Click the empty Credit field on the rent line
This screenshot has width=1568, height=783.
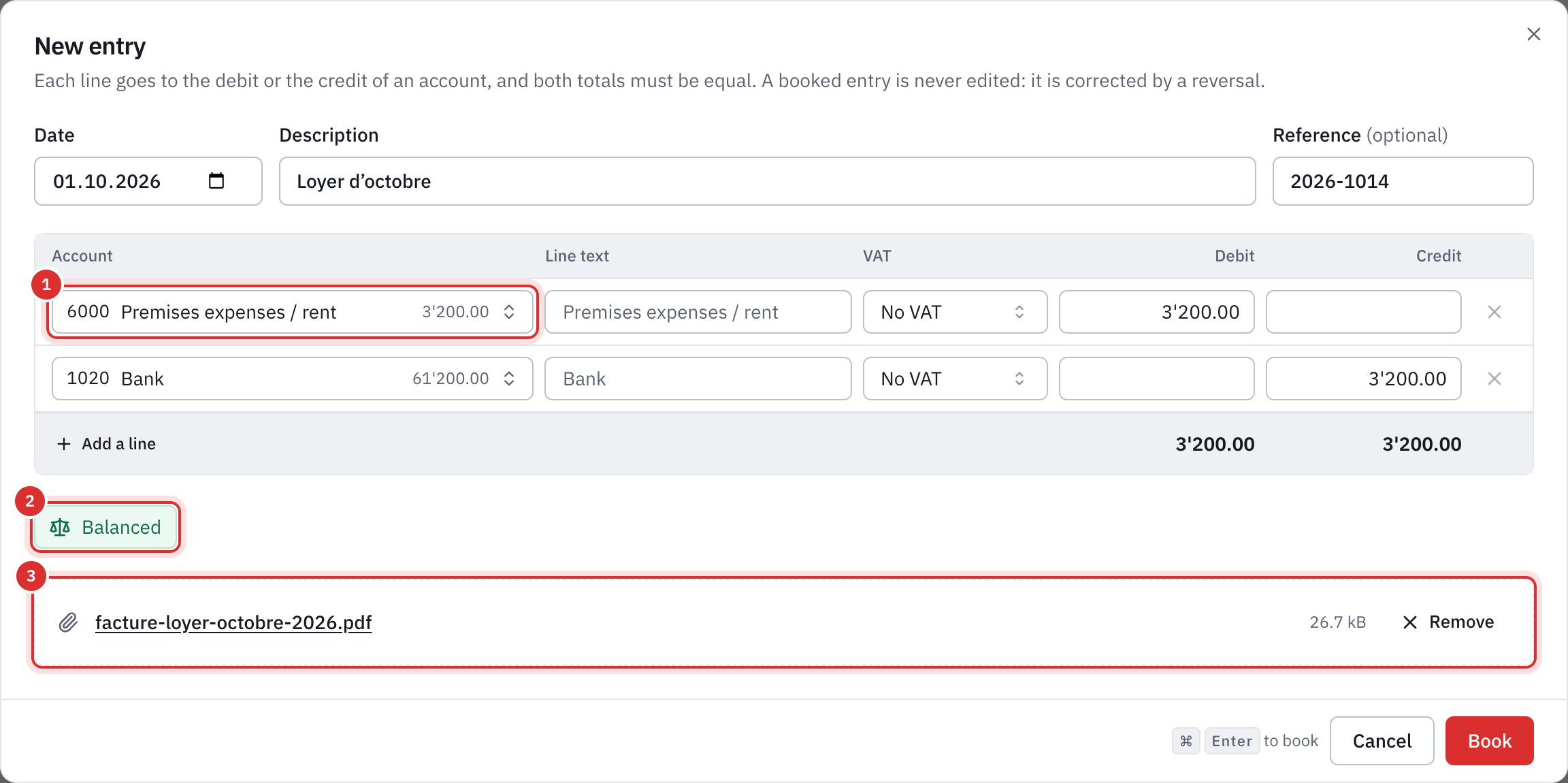coord(1363,312)
